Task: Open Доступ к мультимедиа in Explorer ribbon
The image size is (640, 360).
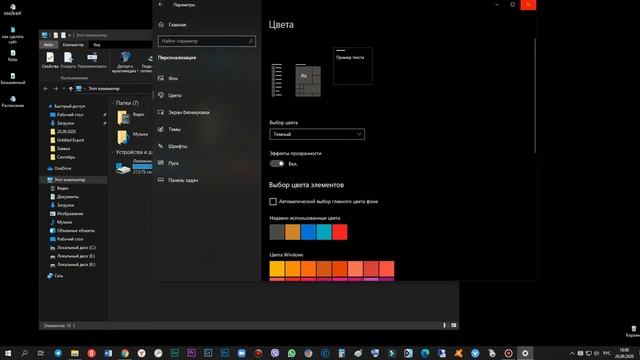Action: click(x=125, y=62)
